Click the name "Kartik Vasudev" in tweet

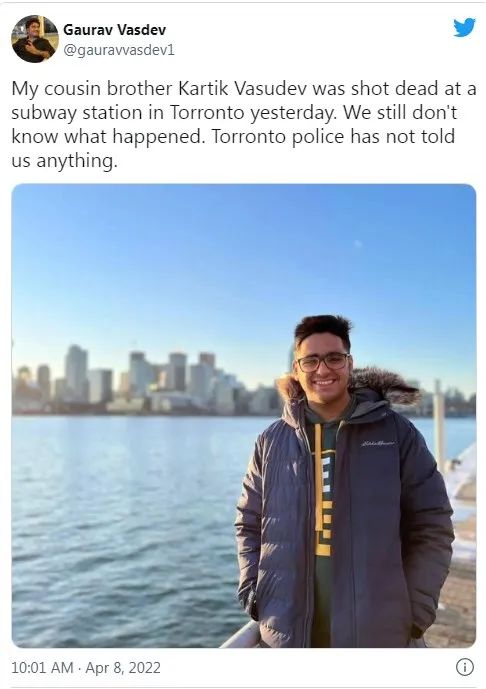tap(243, 89)
